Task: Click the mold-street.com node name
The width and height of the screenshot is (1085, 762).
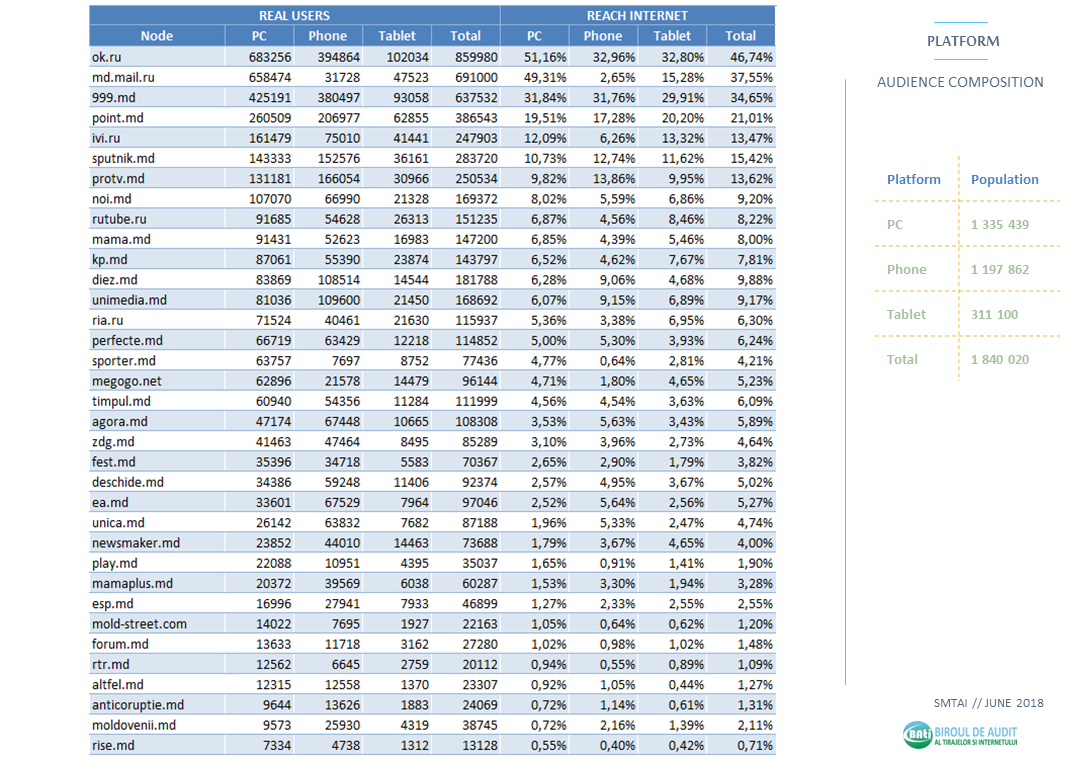Action: coord(139,624)
